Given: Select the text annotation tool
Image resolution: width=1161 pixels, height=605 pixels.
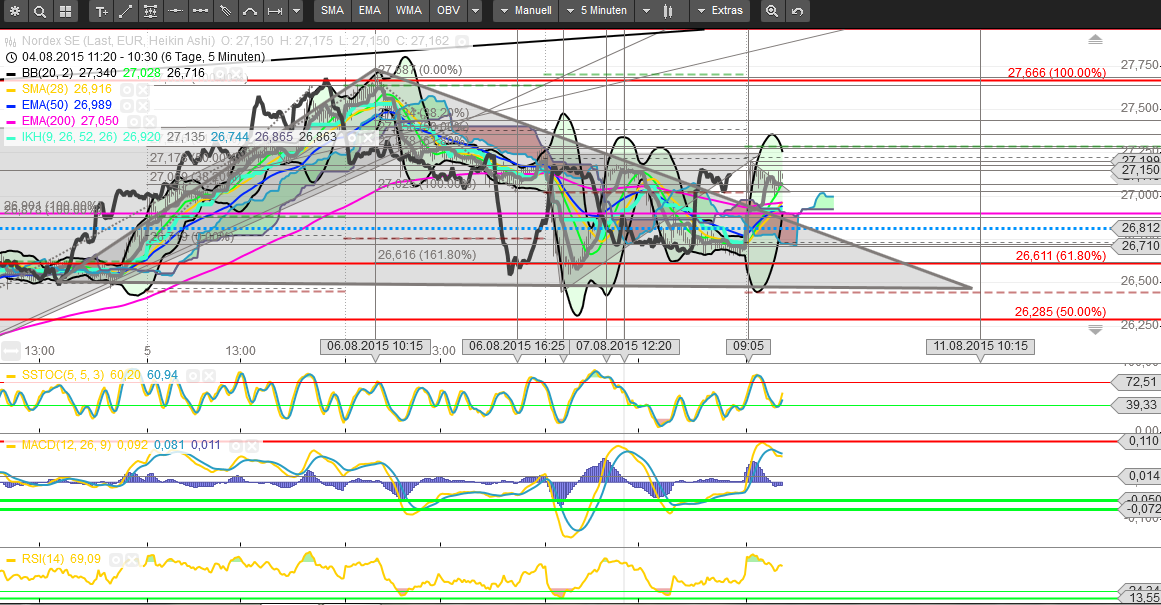Looking at the screenshot, I should click(101, 12).
